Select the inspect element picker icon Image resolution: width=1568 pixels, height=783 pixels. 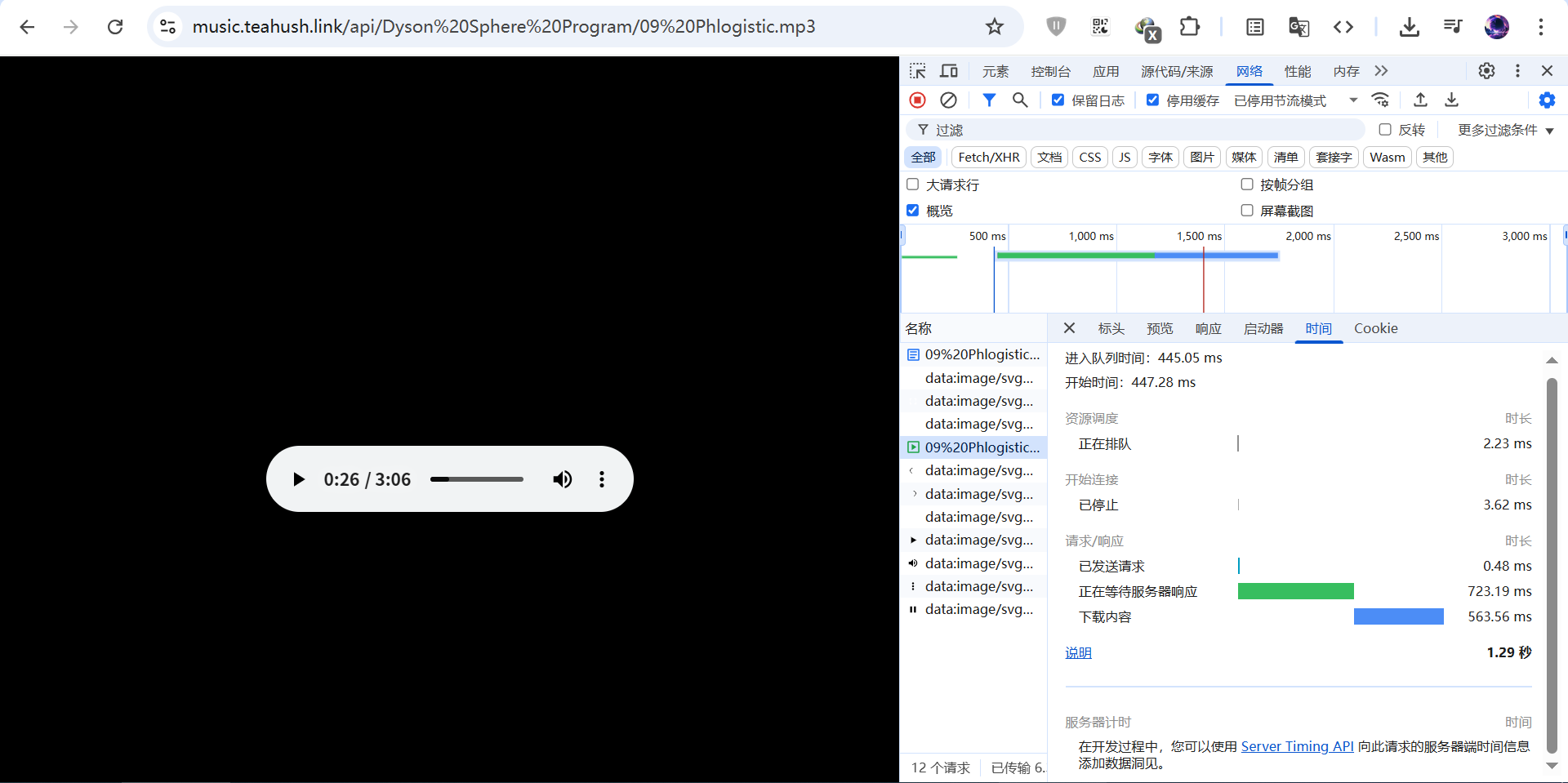(x=918, y=71)
